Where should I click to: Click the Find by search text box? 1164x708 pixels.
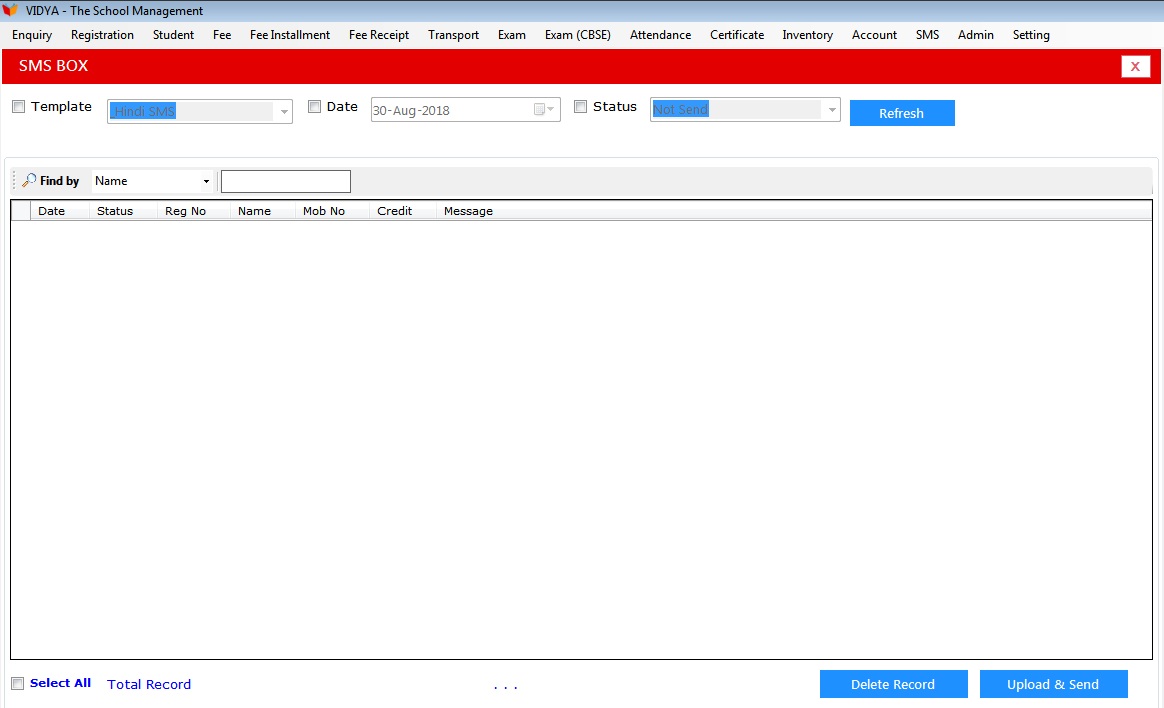tap(286, 181)
